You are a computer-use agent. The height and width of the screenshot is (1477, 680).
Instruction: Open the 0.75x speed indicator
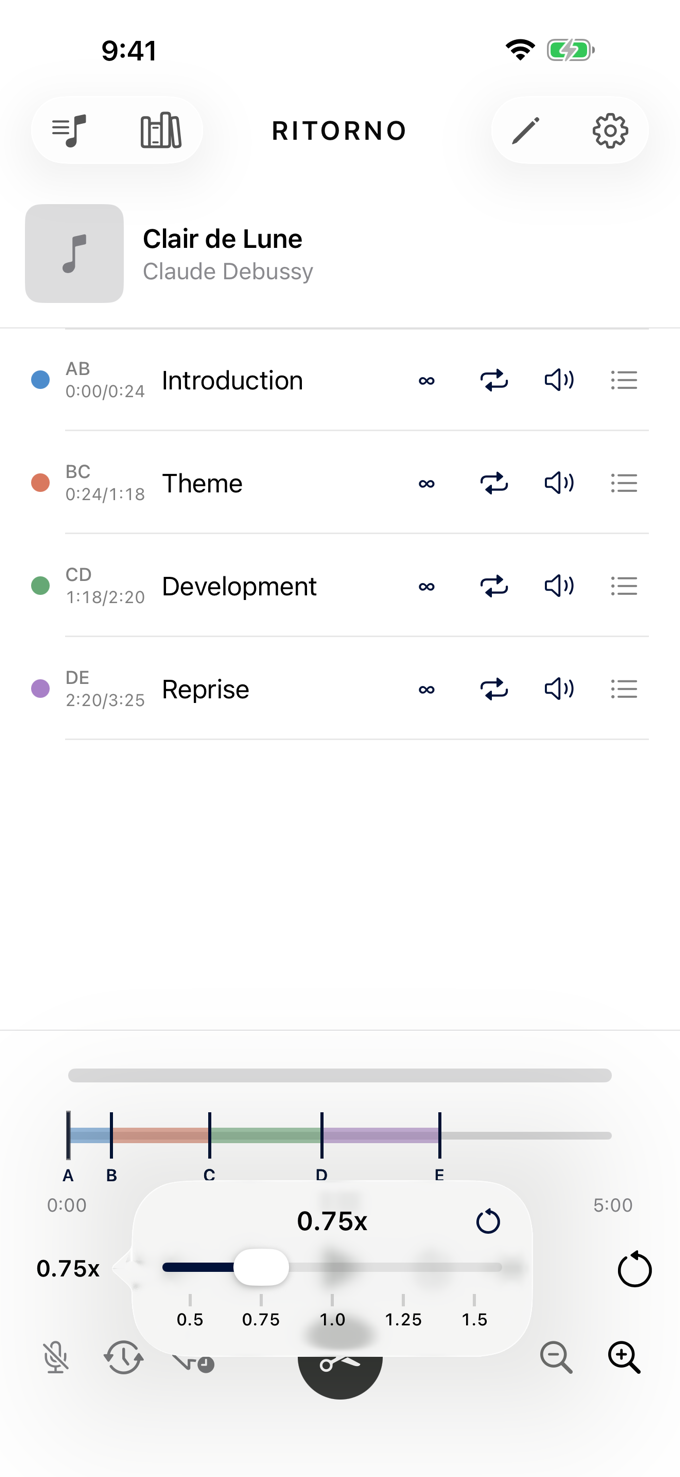pos(68,1269)
